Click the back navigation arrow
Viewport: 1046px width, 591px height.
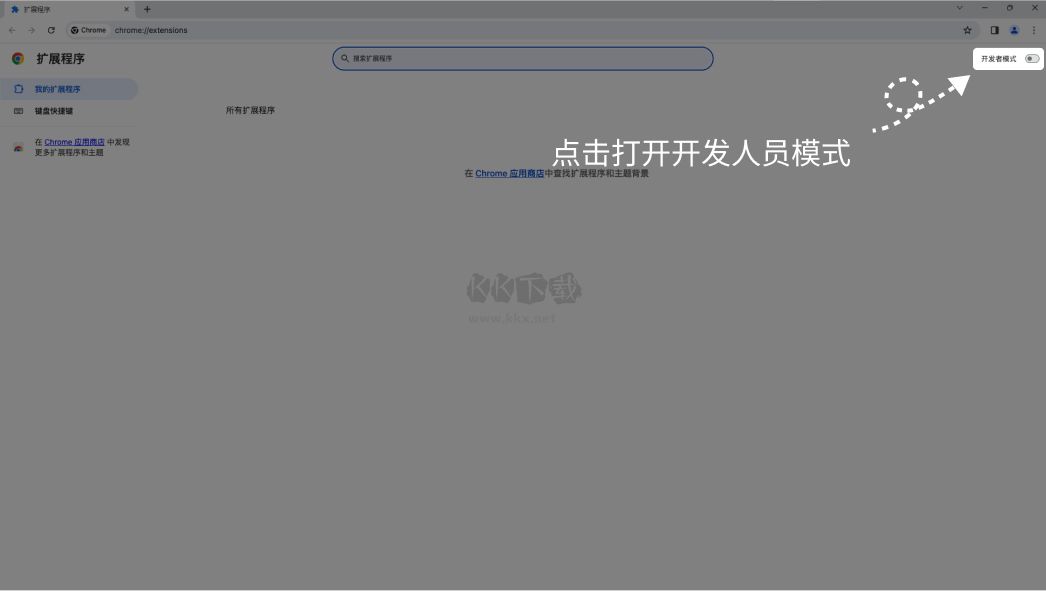[11, 30]
